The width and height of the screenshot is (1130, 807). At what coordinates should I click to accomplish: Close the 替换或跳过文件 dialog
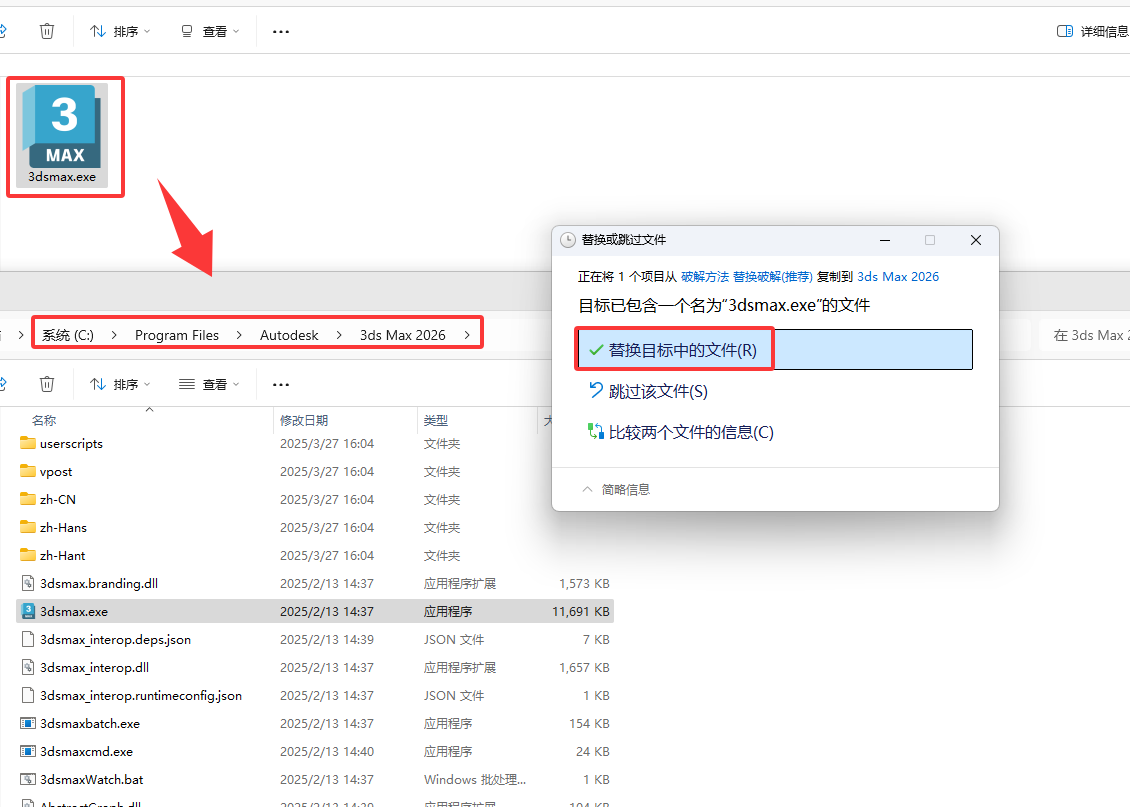coord(976,240)
